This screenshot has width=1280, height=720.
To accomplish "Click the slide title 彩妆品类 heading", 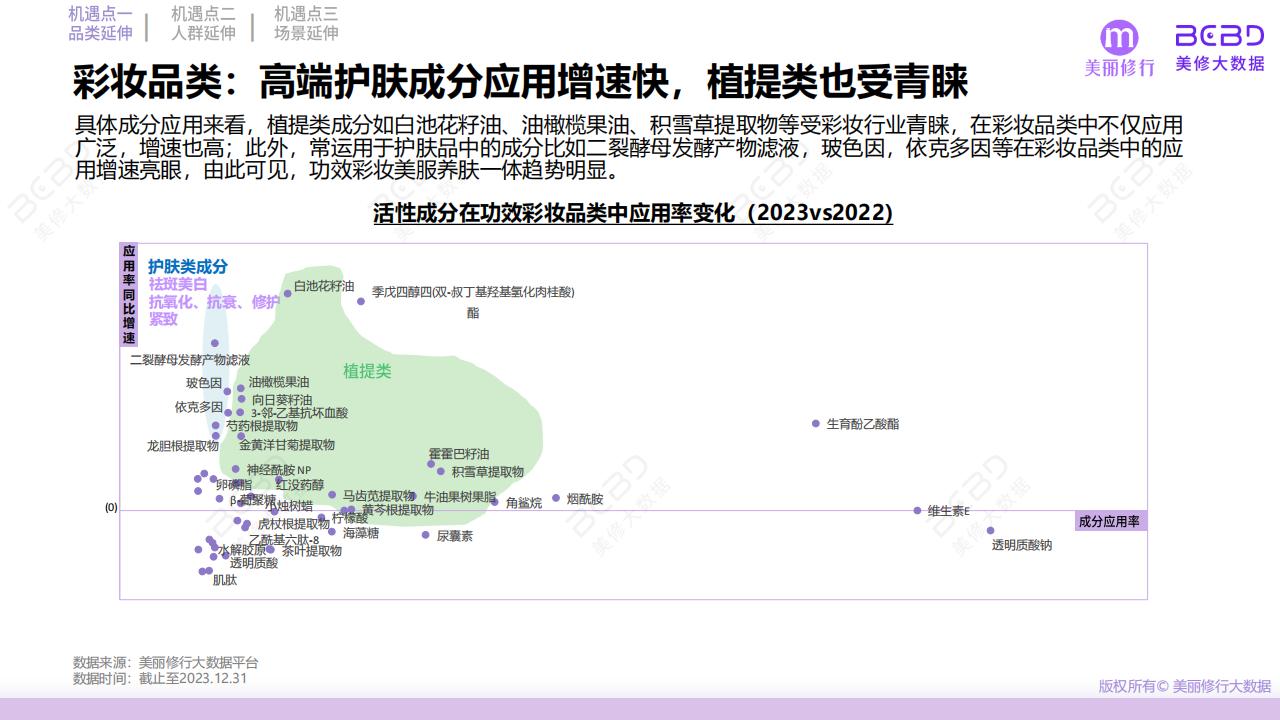I will point(520,82).
